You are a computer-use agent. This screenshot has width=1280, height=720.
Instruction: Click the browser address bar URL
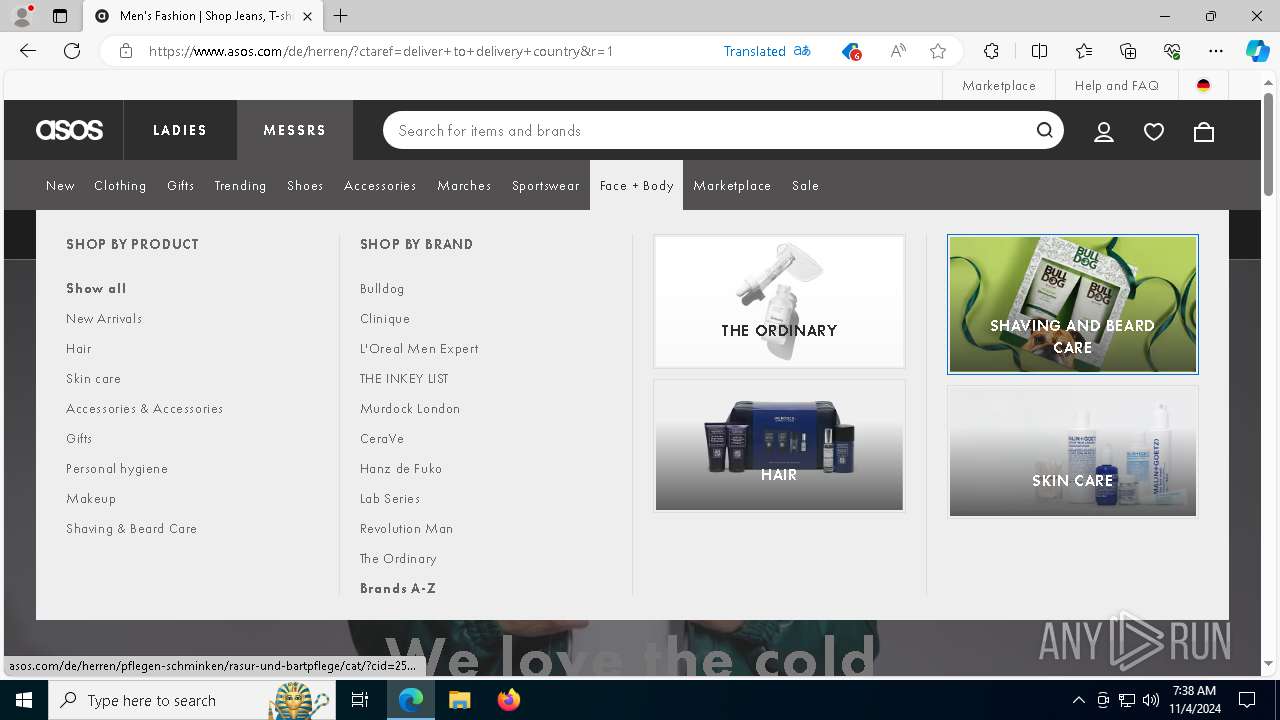click(381, 51)
